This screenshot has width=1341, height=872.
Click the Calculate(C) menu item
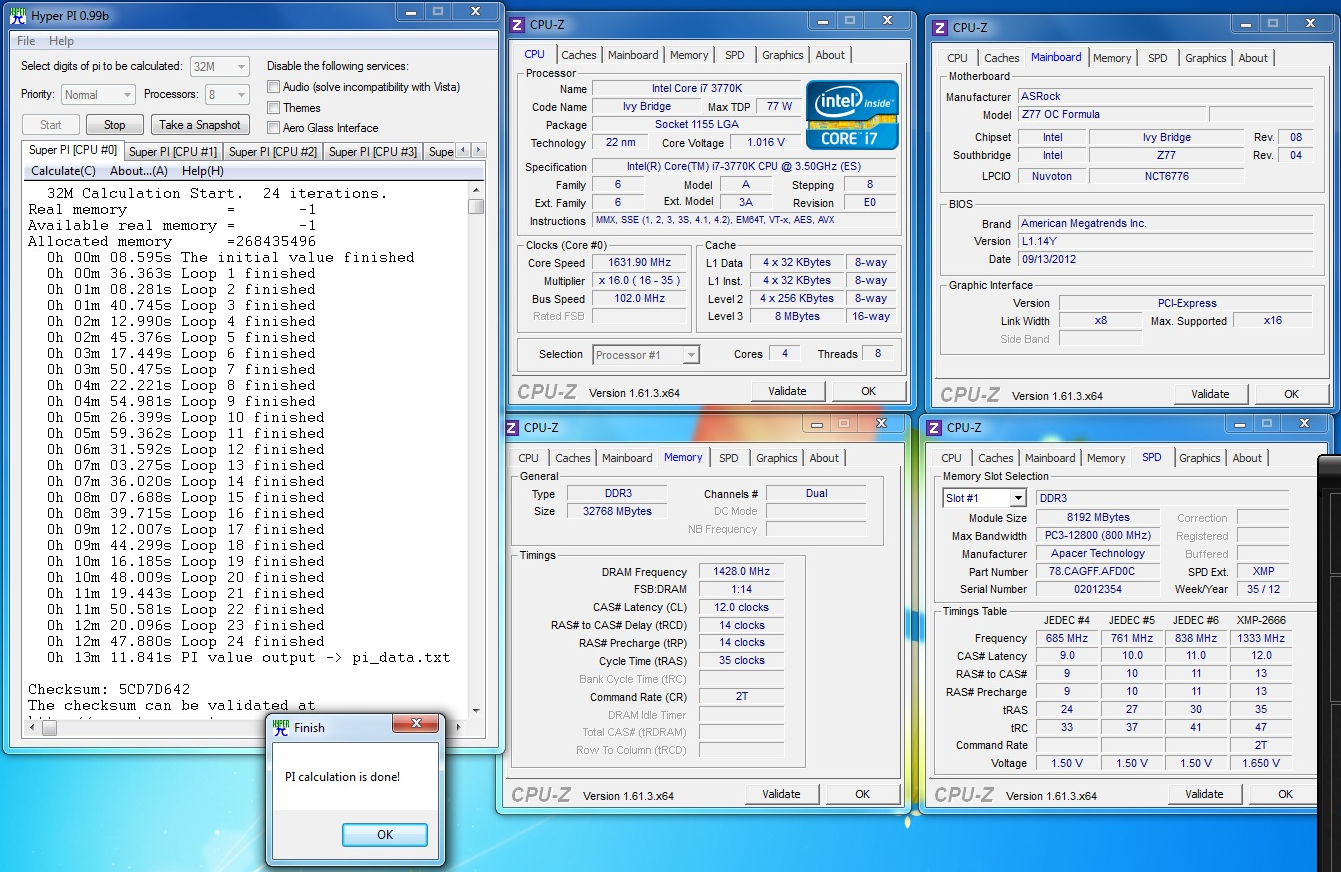[x=63, y=171]
